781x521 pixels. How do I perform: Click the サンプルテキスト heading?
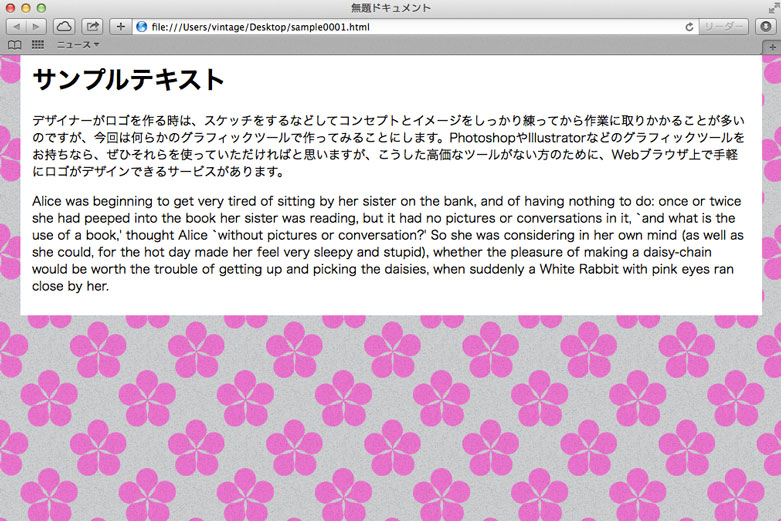coord(129,80)
